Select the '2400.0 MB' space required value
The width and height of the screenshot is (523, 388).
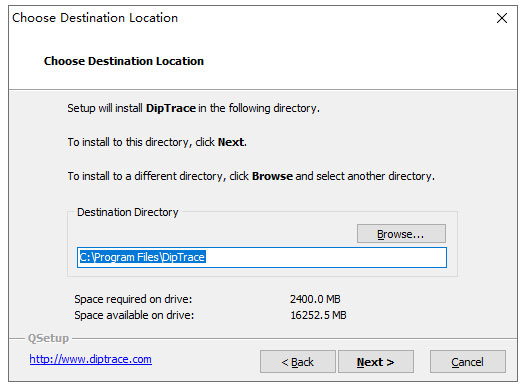point(315,299)
